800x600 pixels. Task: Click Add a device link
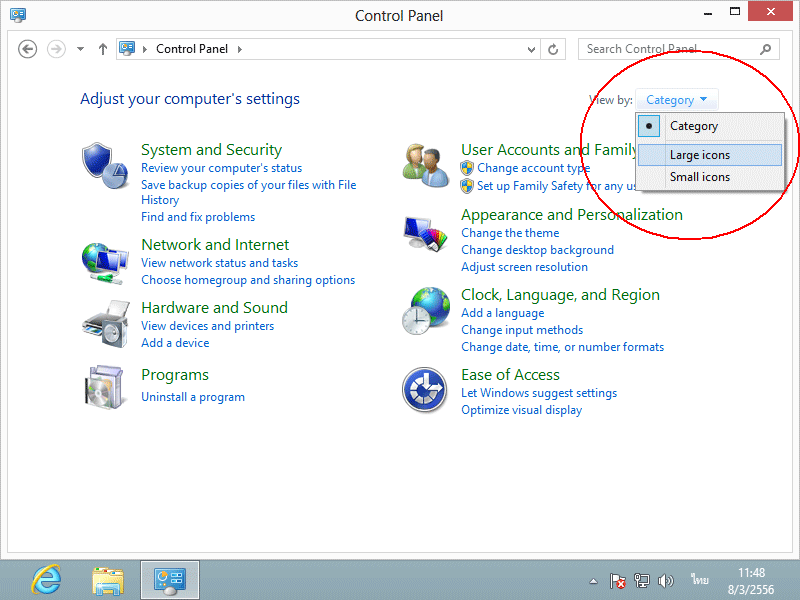(175, 343)
